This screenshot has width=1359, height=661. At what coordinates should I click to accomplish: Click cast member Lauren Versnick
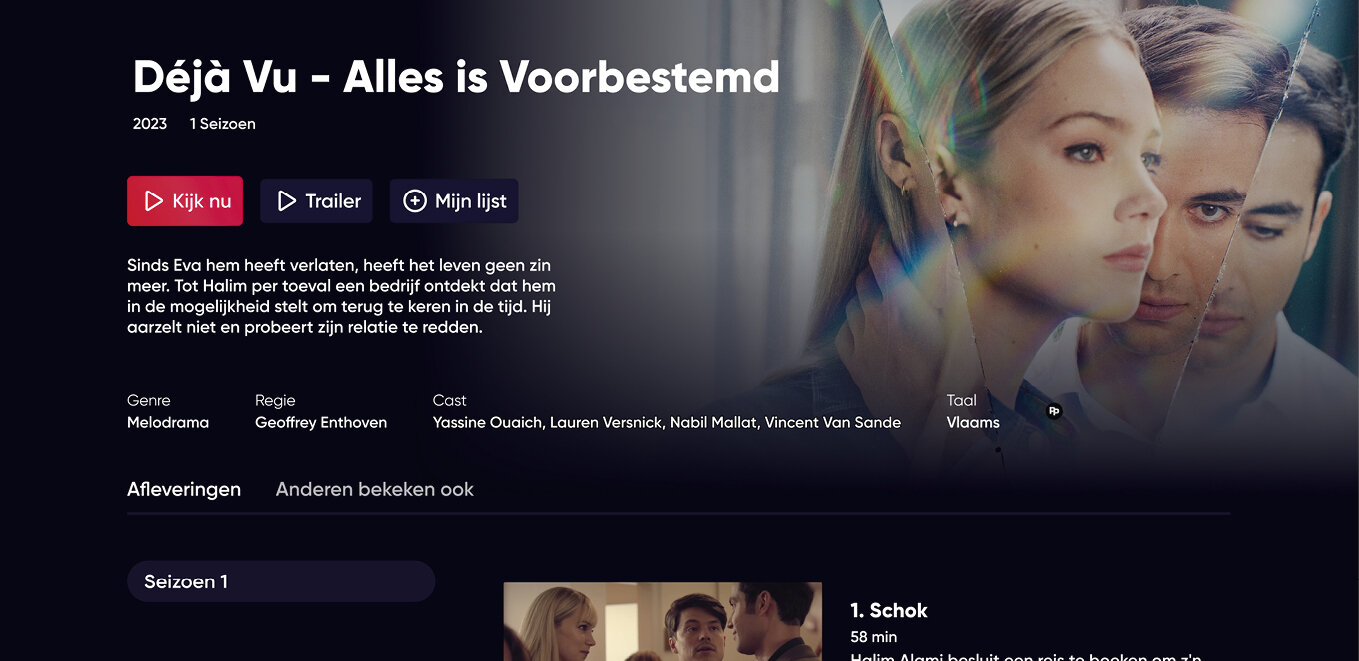[x=606, y=422]
